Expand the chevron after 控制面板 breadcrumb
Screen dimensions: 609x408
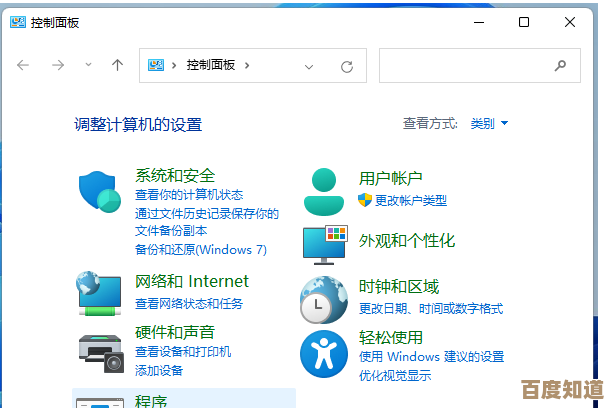point(246,66)
